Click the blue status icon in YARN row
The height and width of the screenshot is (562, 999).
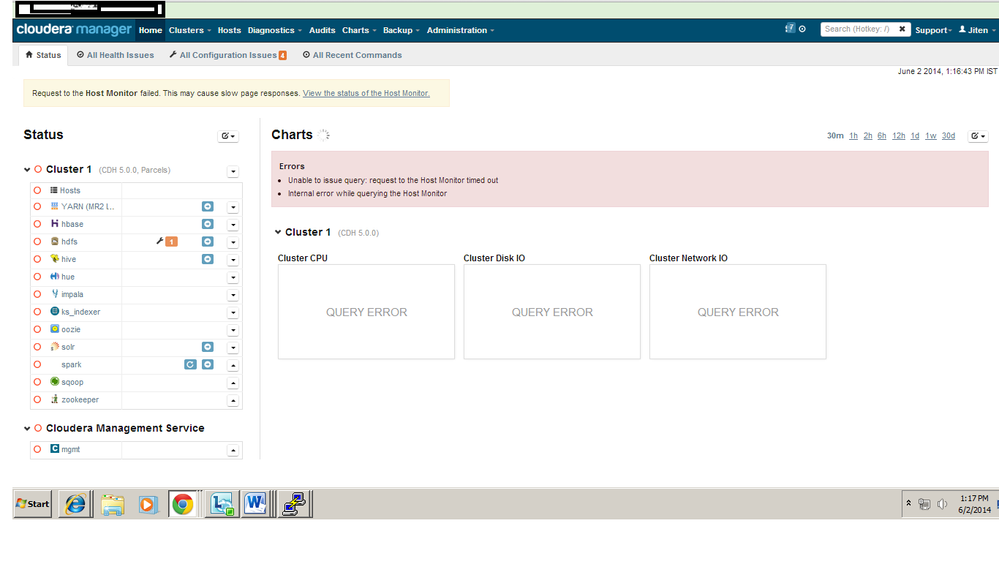click(208, 206)
